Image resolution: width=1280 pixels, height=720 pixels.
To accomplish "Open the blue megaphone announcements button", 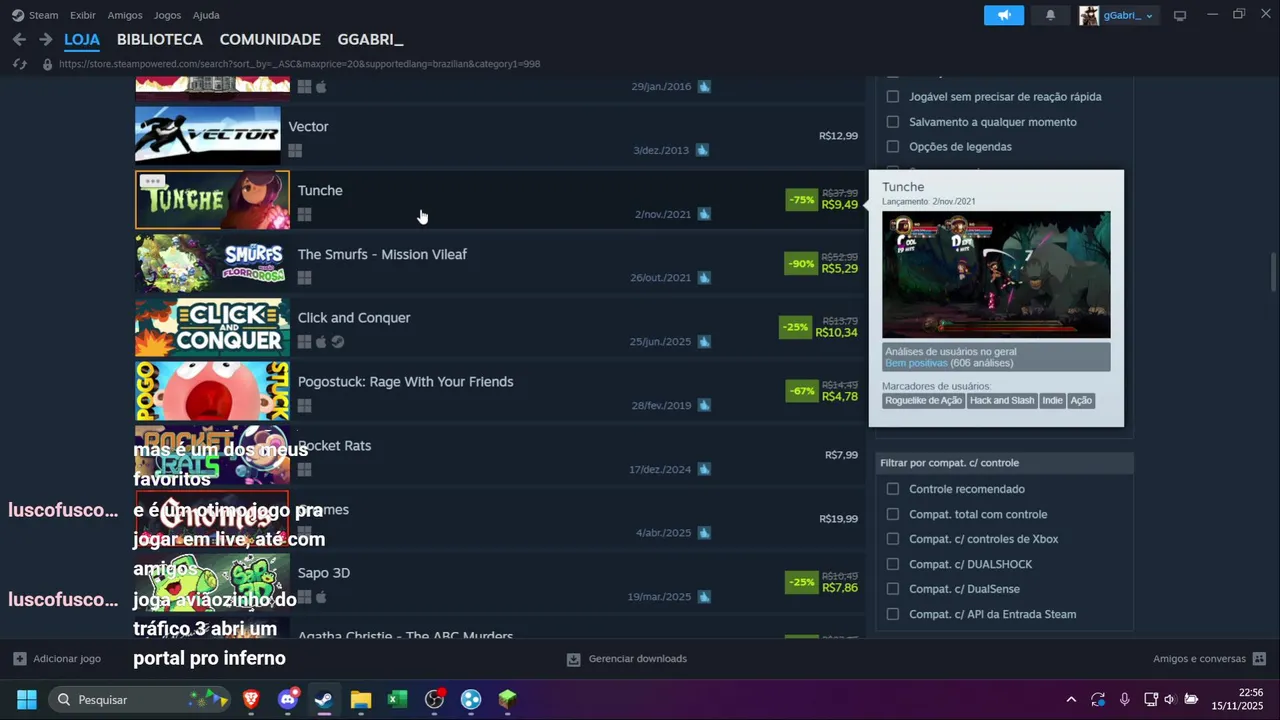I will pos(1004,15).
